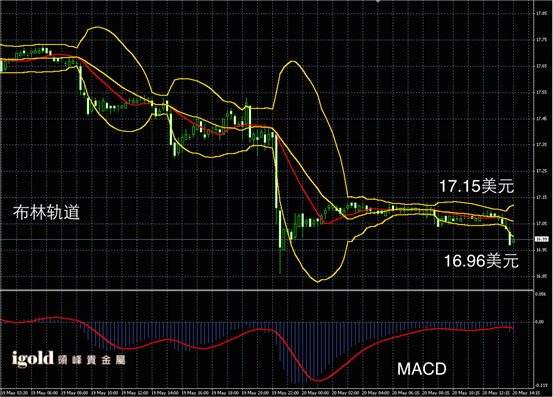Click the small triangle marker at top edge

378,1
